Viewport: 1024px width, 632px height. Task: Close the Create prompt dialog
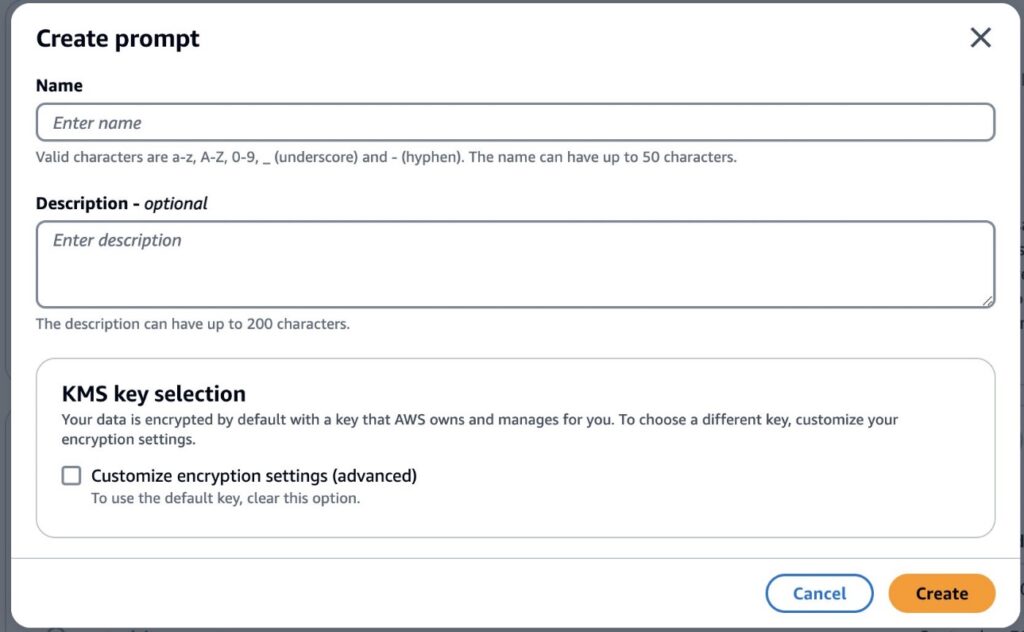[981, 38]
